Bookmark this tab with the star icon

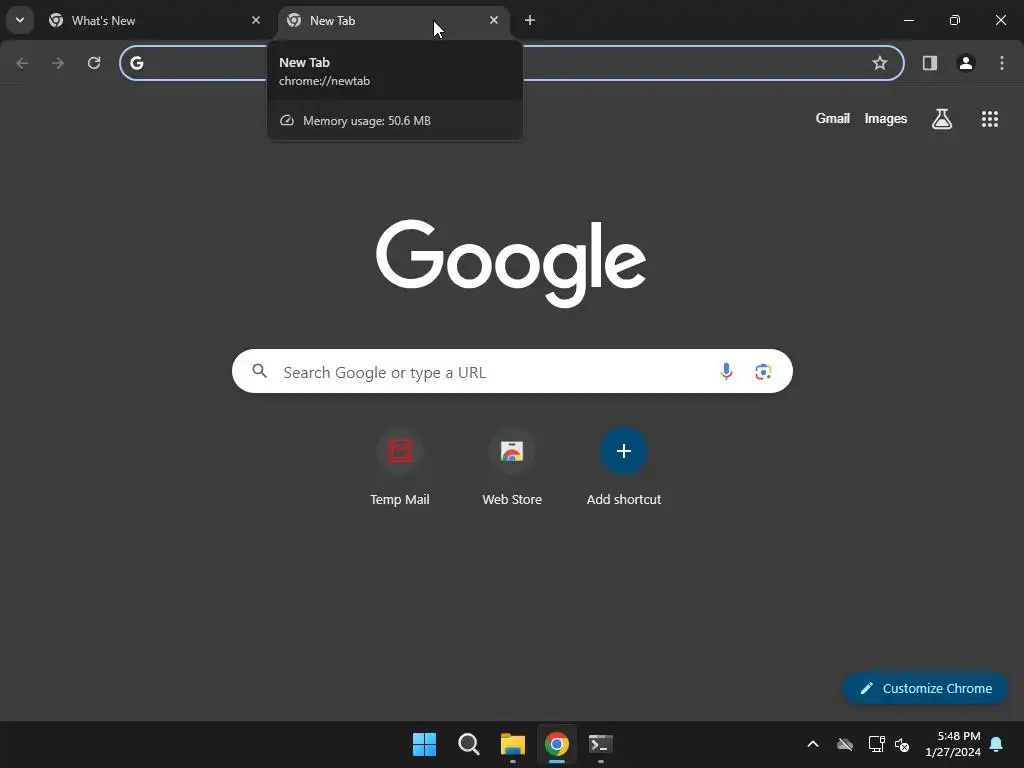point(880,63)
